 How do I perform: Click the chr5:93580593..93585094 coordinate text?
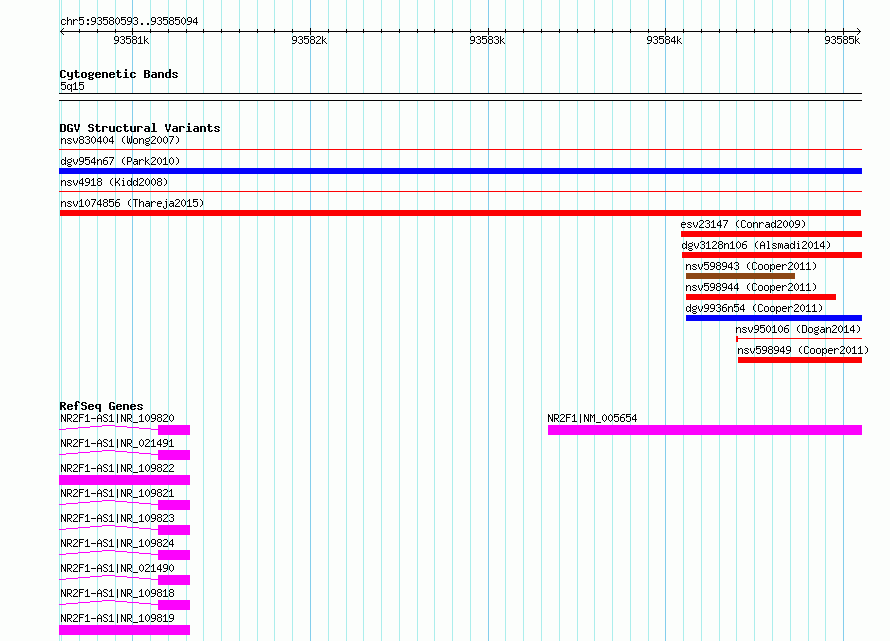[129, 22]
